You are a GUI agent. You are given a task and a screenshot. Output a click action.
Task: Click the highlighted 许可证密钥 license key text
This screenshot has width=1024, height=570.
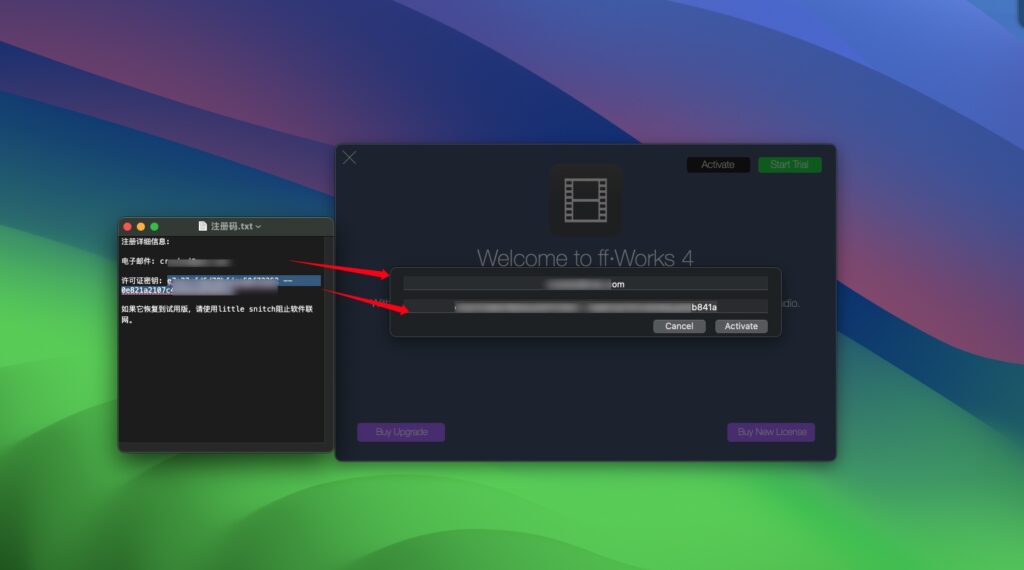pos(221,285)
